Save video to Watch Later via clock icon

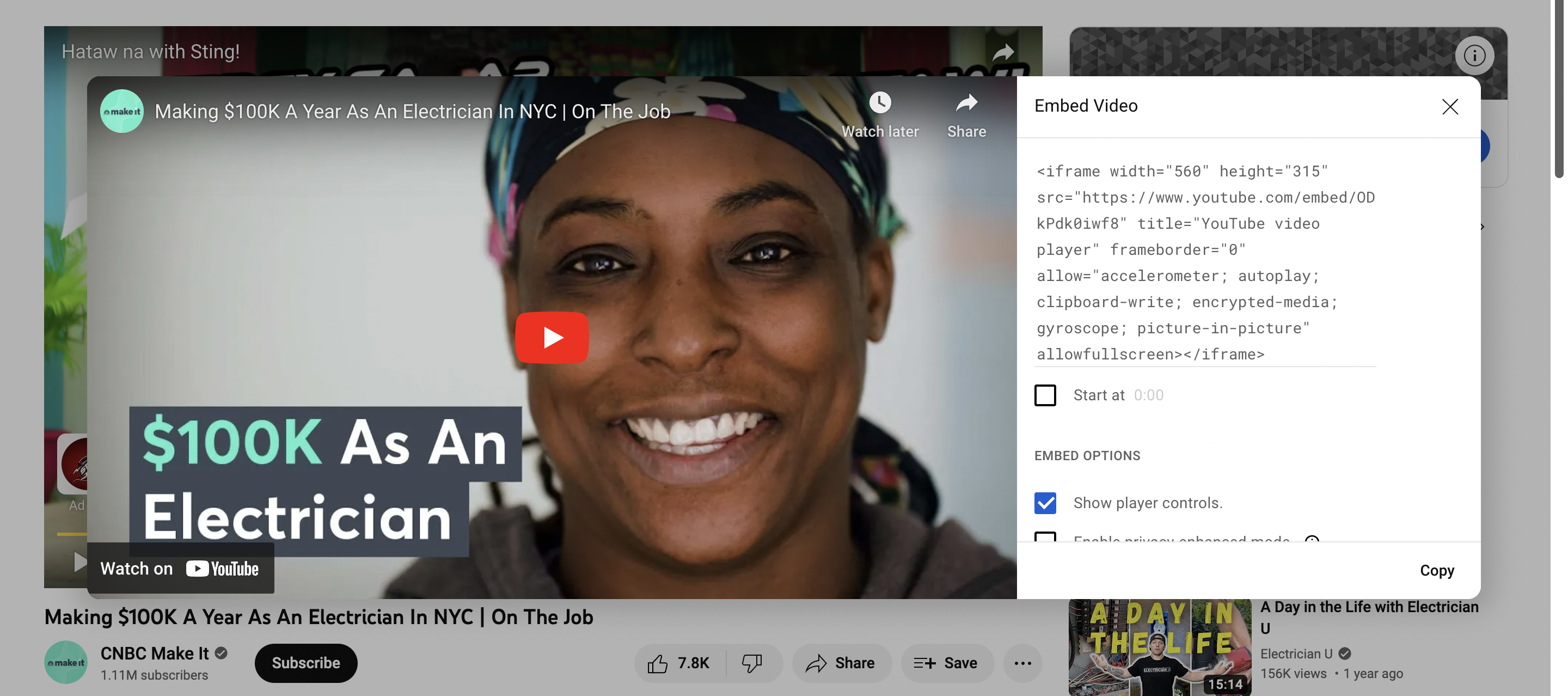pos(880,103)
